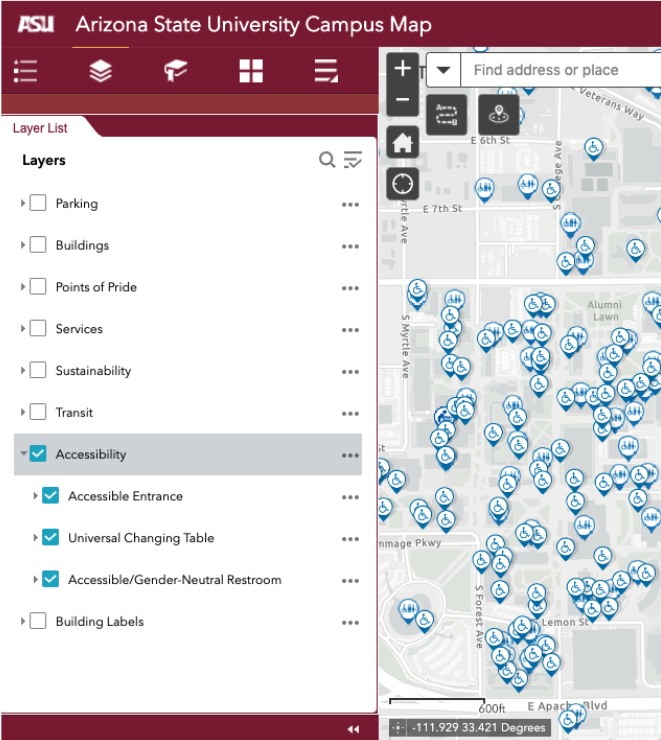
Task: Open Accessible Entrance options menu
Action: point(350,497)
